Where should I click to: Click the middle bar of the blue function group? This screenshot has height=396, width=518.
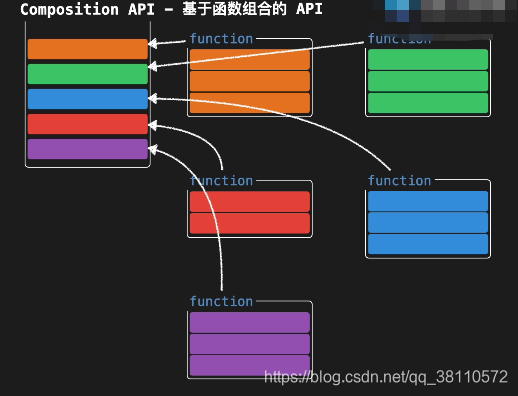click(x=428, y=223)
